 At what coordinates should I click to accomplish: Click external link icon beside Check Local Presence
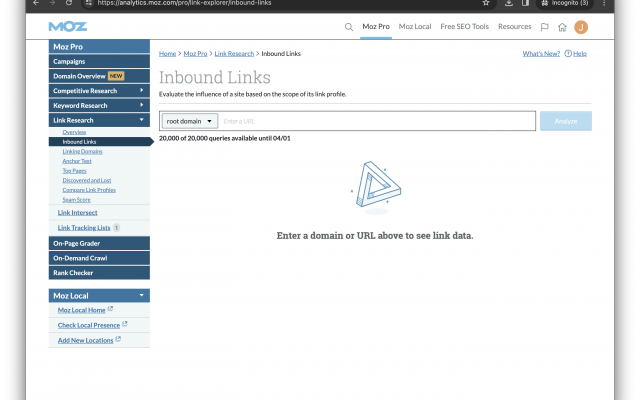pyautogui.click(x=125, y=324)
